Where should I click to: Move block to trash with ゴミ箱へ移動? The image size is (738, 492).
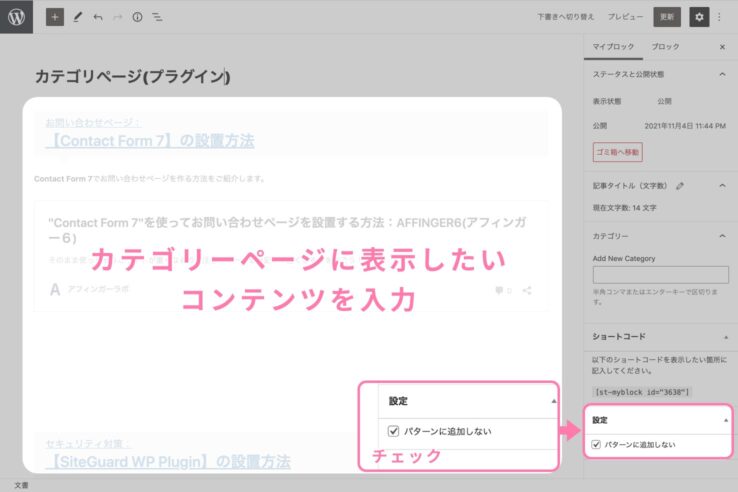pyautogui.click(x=618, y=152)
